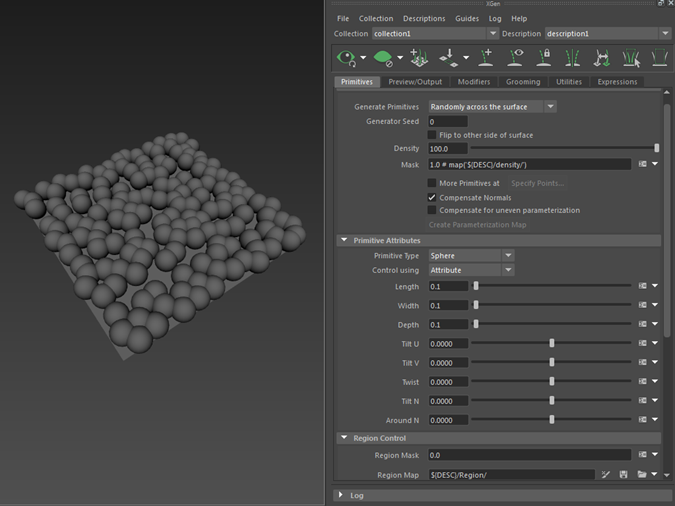
Task: Open the folder browse icon for Region Map
Action: tap(641, 475)
